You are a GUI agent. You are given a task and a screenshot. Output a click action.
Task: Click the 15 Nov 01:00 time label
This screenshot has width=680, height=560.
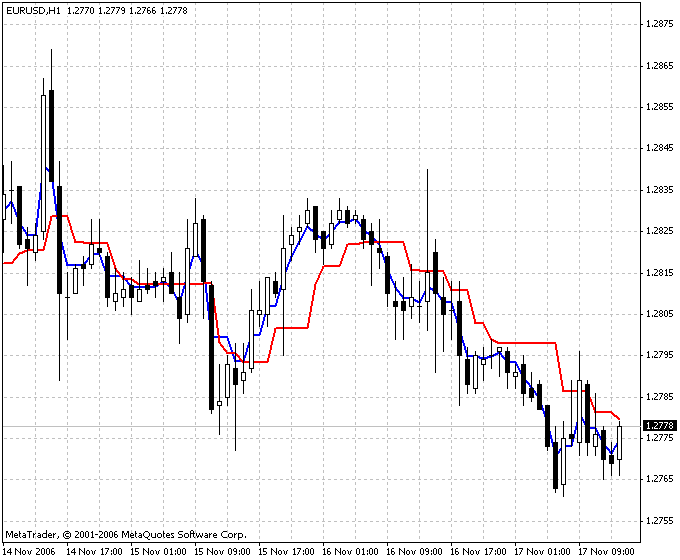[x=157, y=551]
